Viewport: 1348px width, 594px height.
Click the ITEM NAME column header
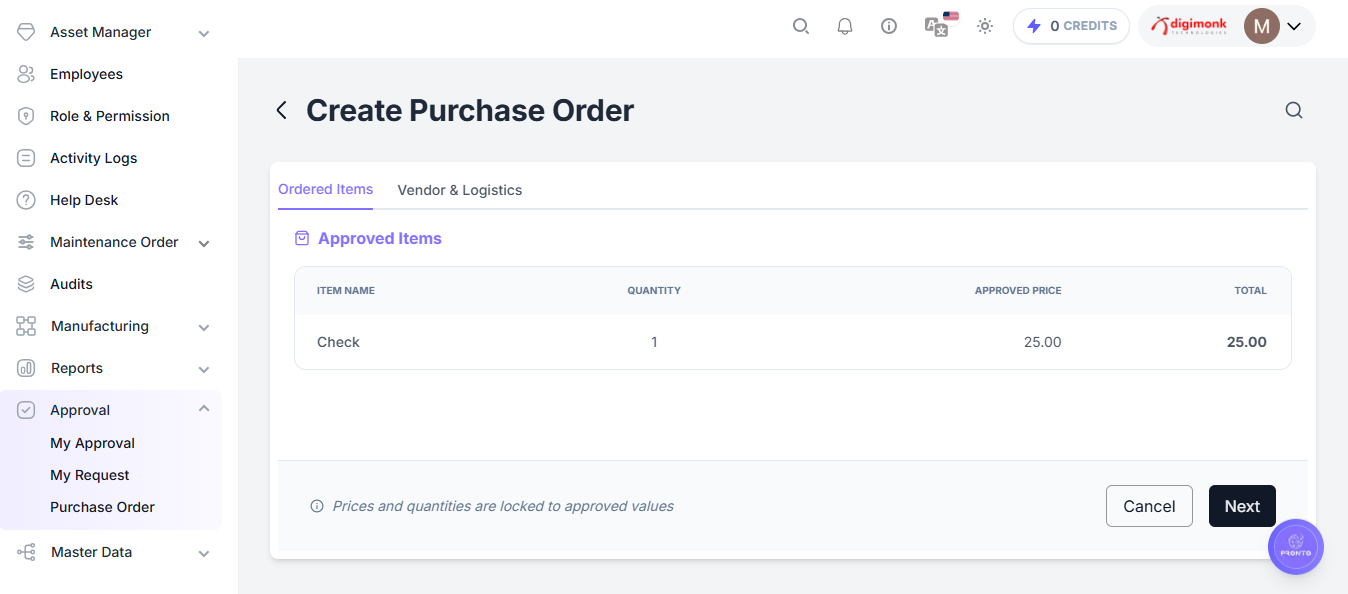coord(346,290)
